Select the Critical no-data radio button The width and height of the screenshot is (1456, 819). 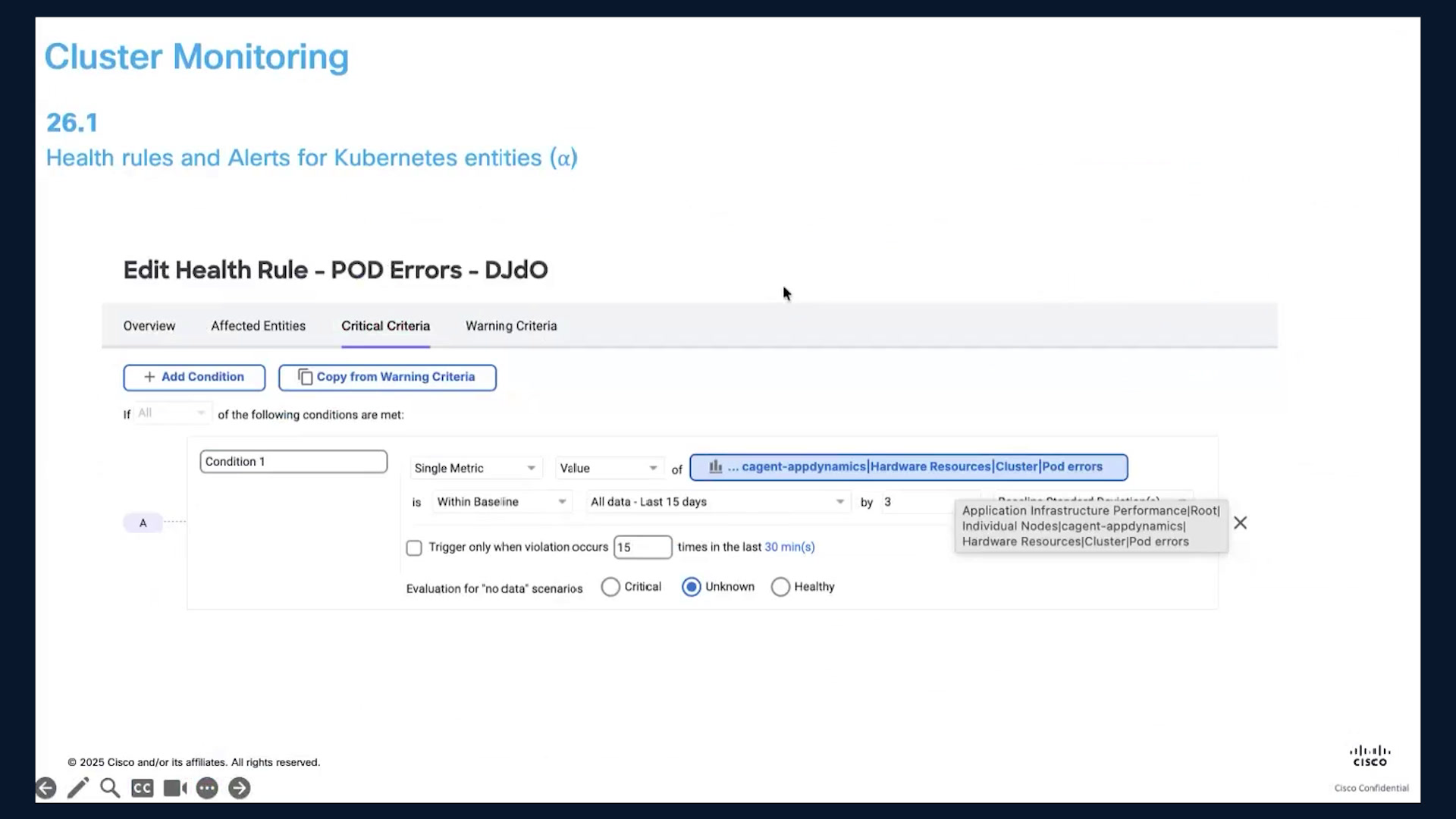pos(610,588)
